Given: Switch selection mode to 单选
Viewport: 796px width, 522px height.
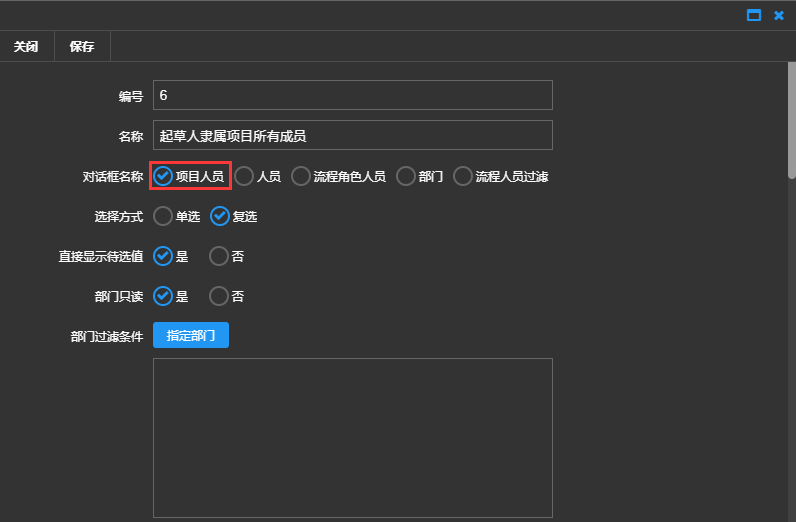Looking at the screenshot, I should [x=163, y=217].
